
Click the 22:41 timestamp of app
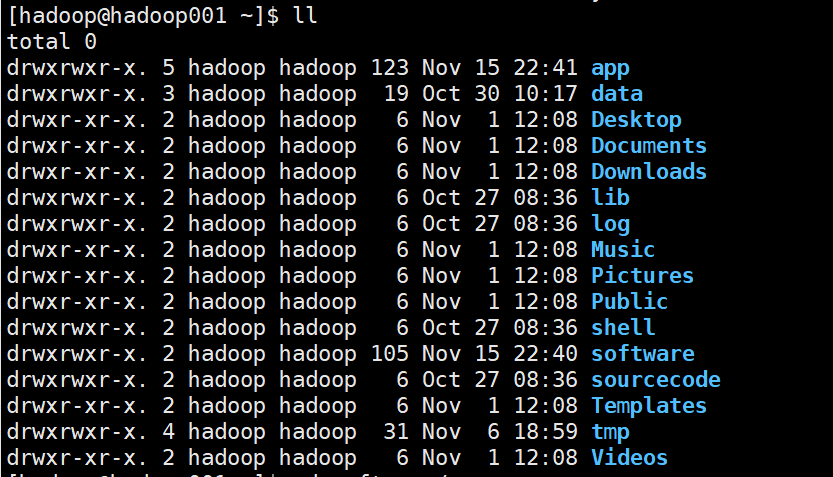click(x=545, y=68)
